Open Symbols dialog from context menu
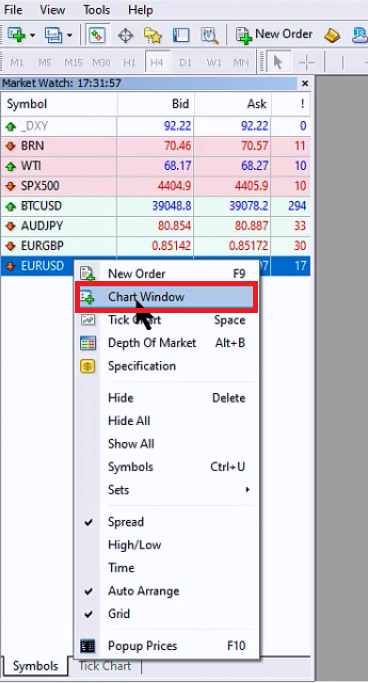The height and width of the screenshot is (683, 368). pyautogui.click(x=167, y=467)
